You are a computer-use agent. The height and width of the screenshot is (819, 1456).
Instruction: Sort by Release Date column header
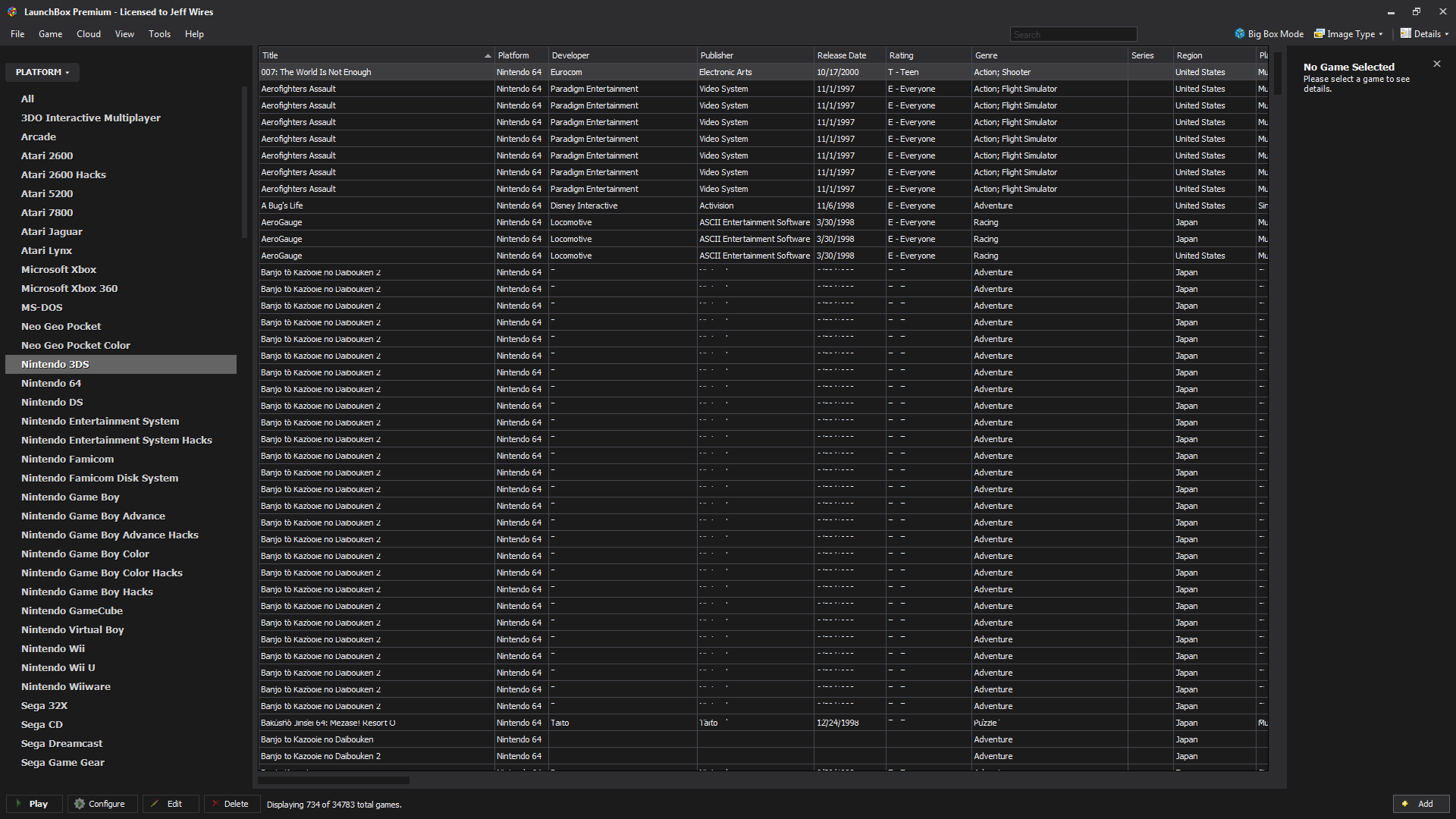(x=849, y=55)
